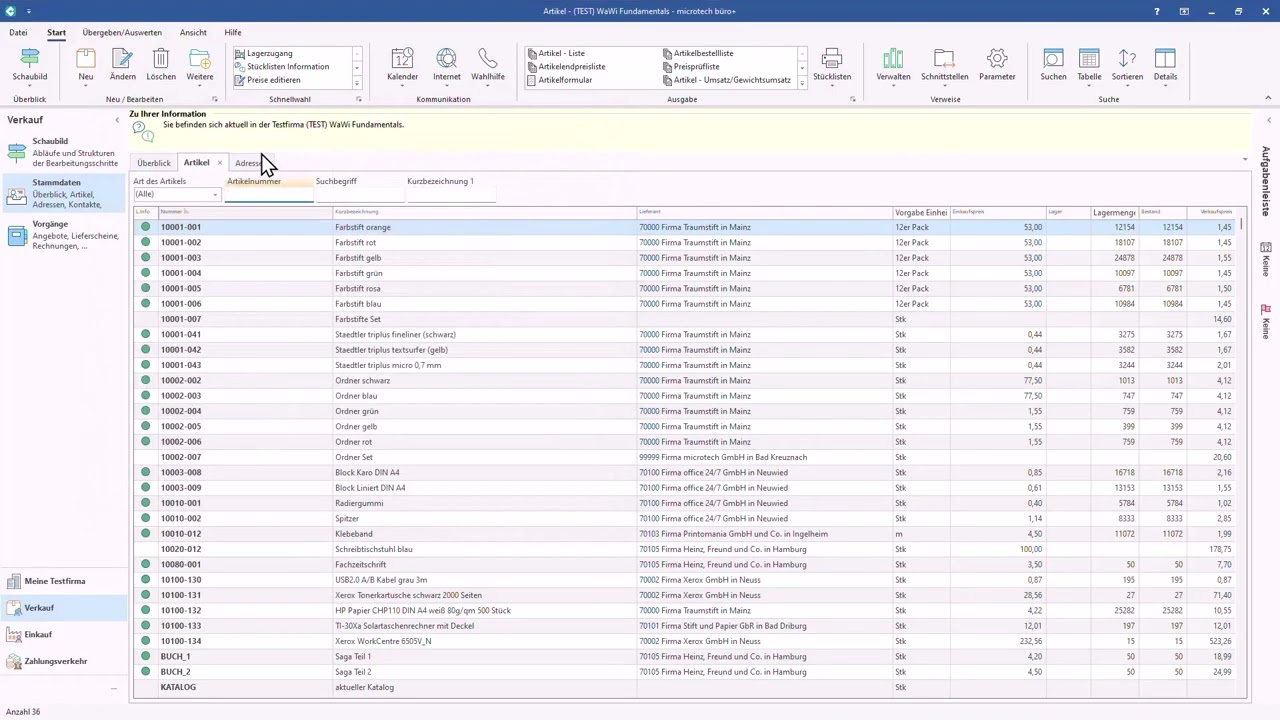Open the Verwalten menu button
The height and width of the screenshot is (720, 1280).
click(x=893, y=66)
